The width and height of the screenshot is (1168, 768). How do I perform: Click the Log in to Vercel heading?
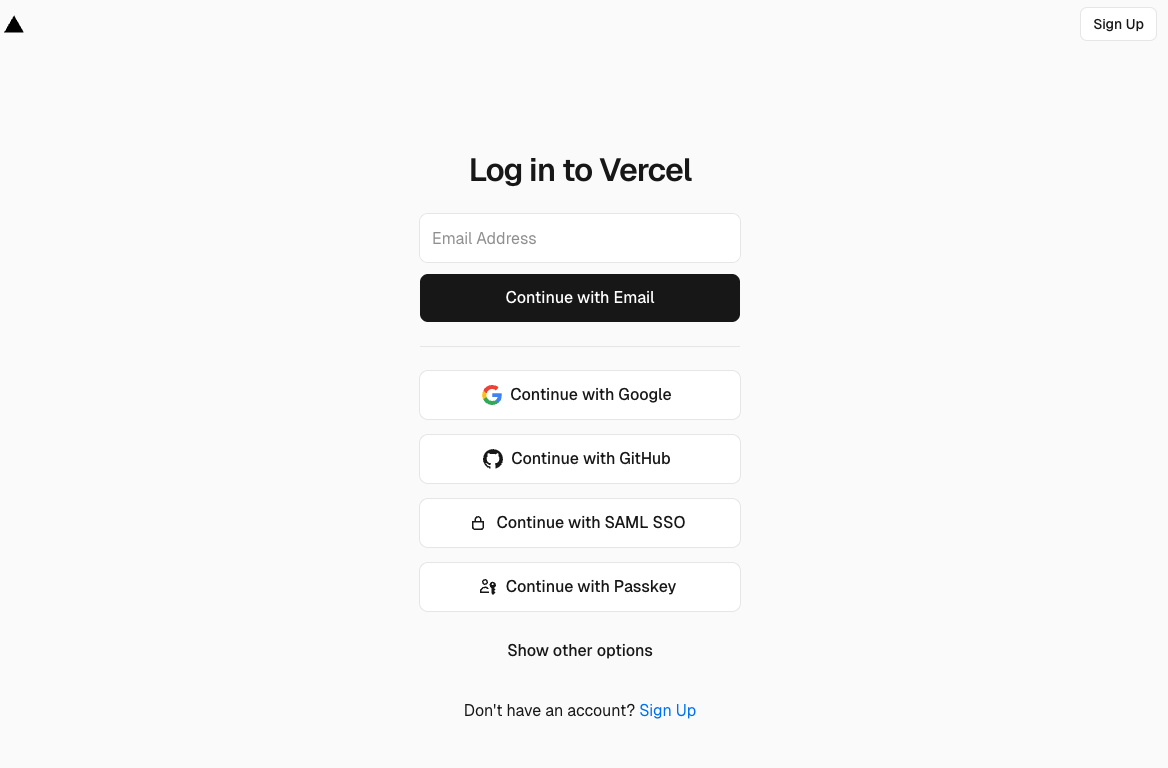click(580, 170)
